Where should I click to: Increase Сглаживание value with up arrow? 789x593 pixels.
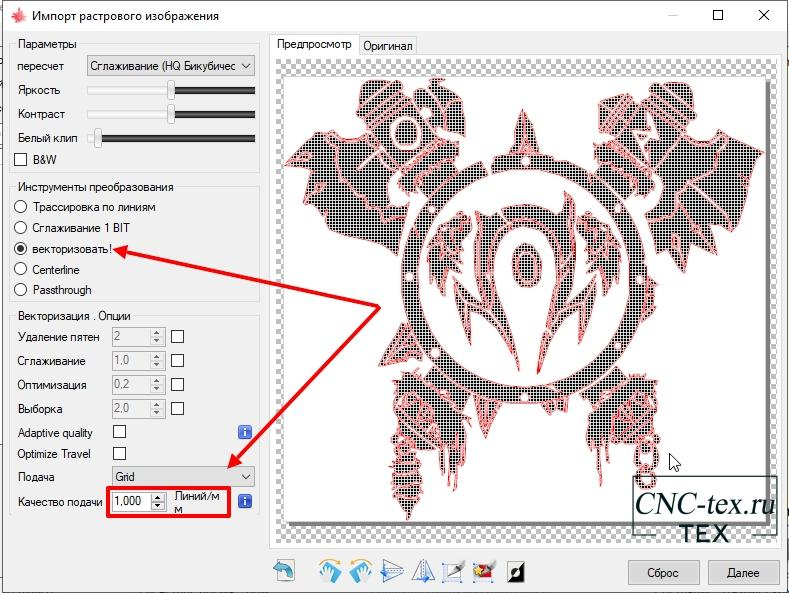click(x=157, y=356)
